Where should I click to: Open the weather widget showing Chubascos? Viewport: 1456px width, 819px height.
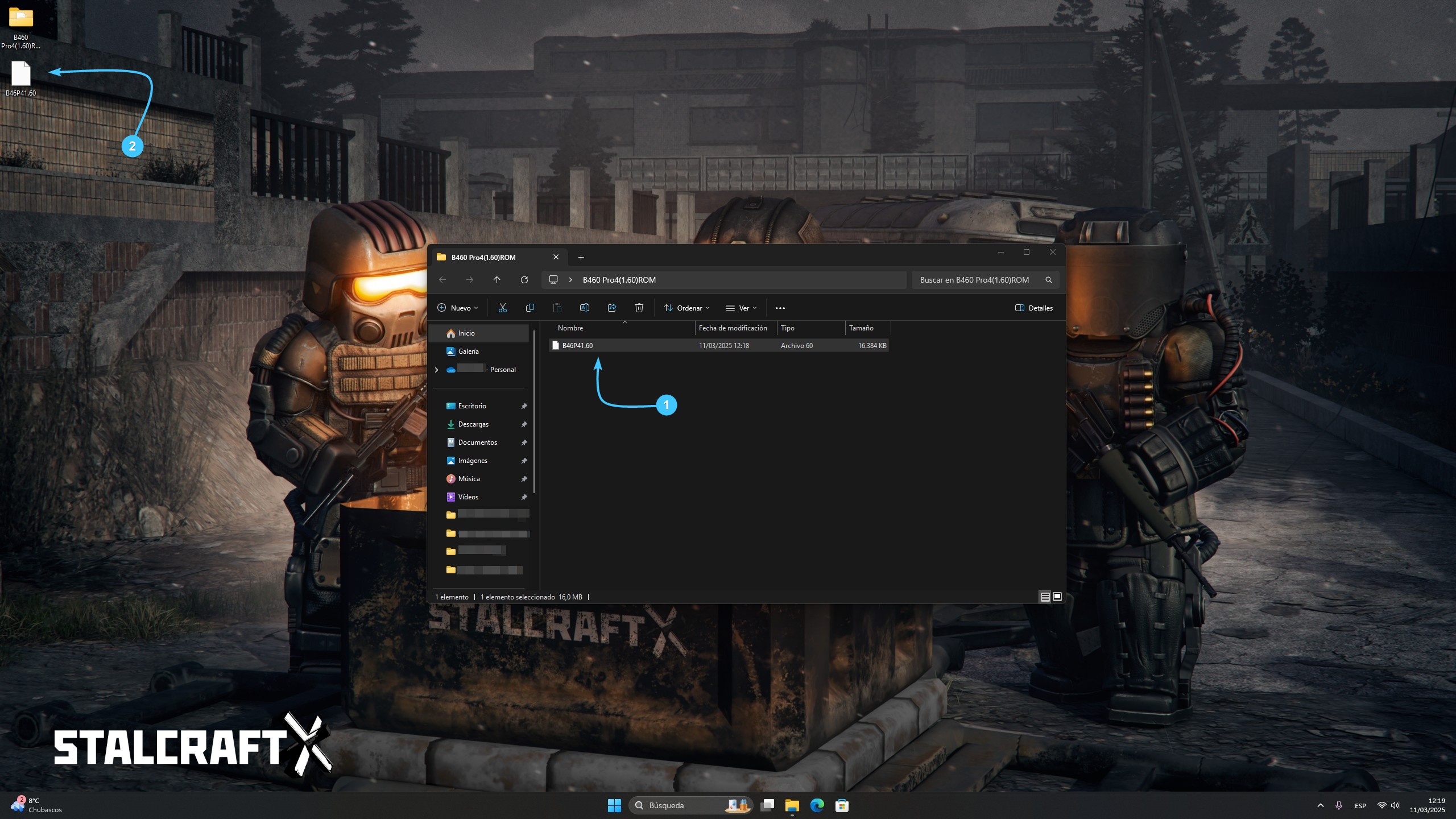point(36,805)
